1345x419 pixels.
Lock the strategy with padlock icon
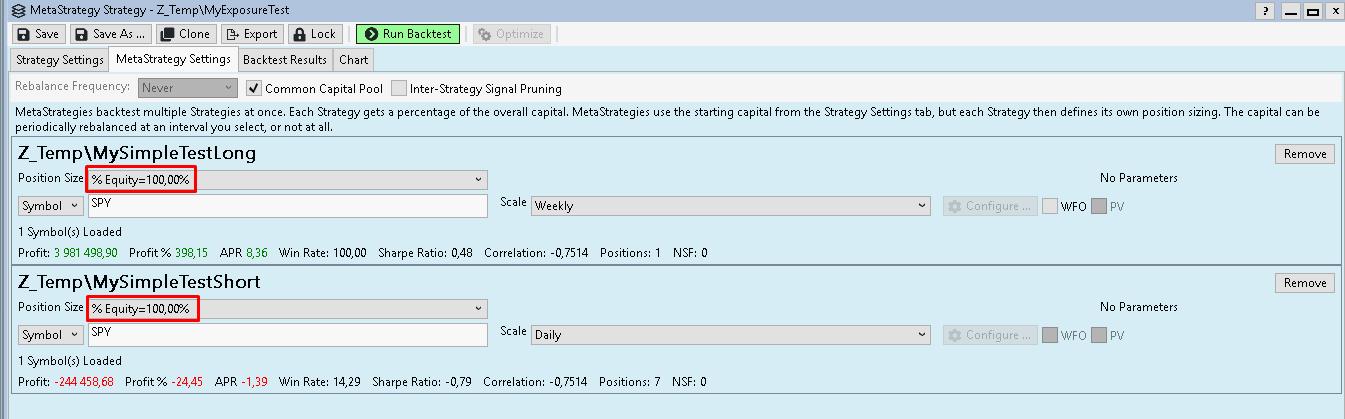point(315,34)
